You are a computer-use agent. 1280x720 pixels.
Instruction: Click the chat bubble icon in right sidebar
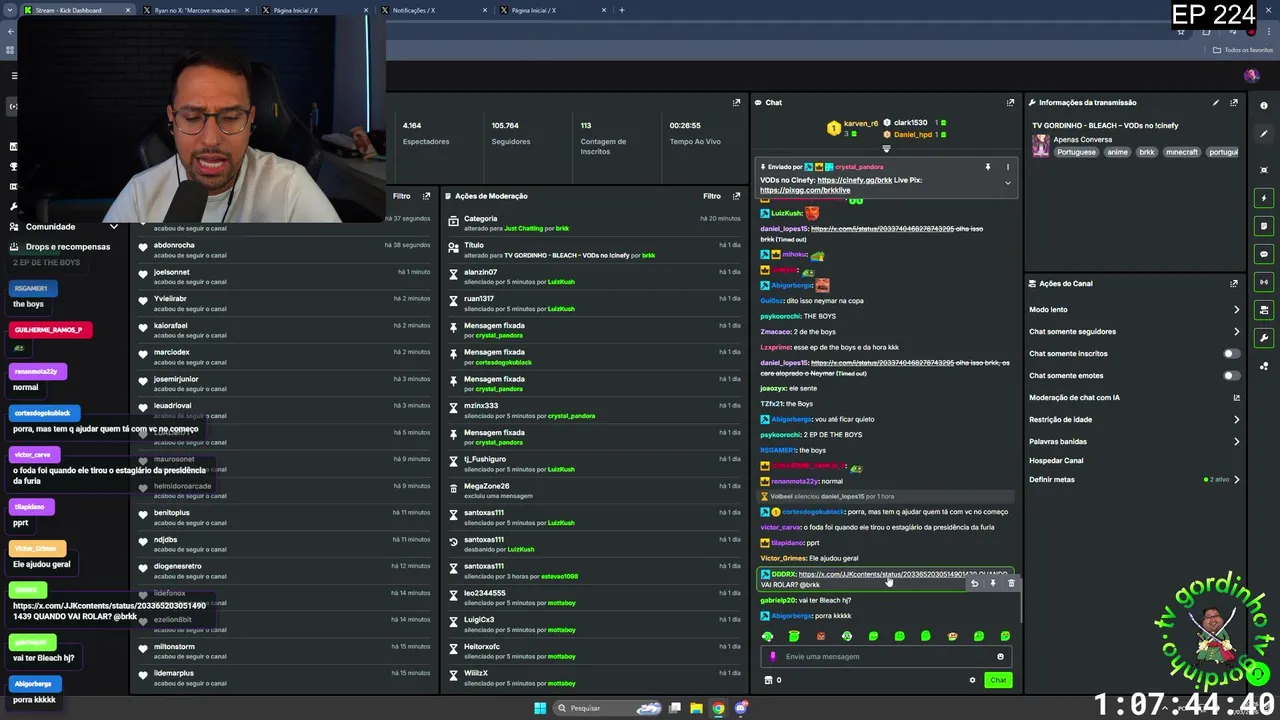1264,254
